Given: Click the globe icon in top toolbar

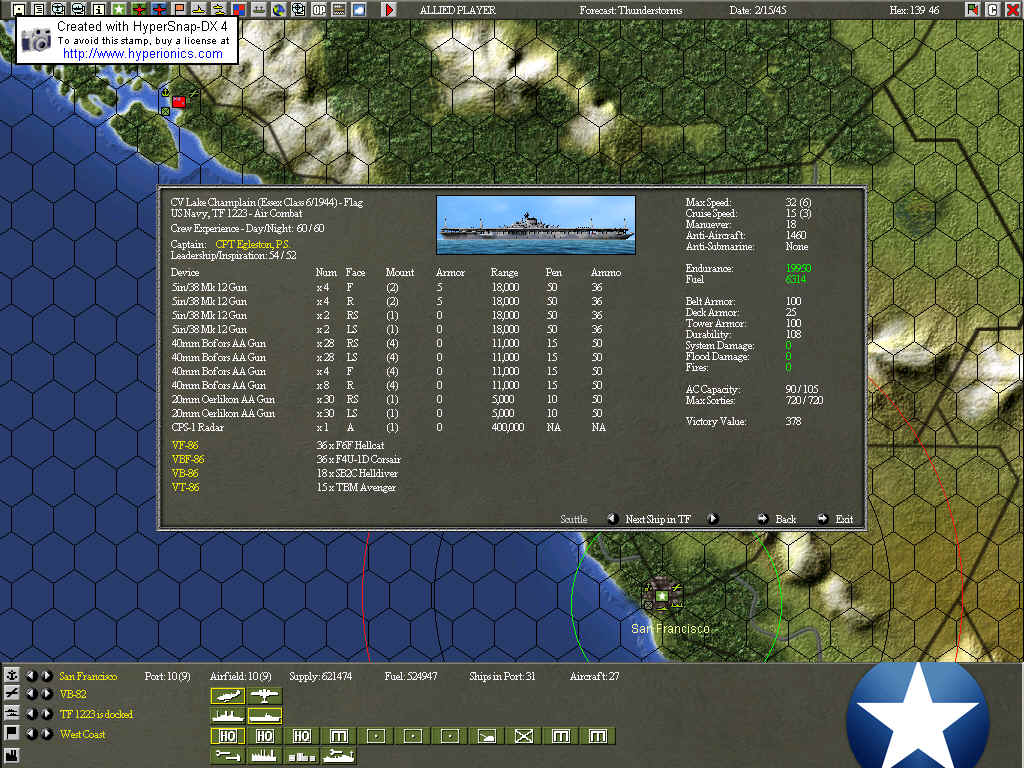Looking at the screenshot, I should point(279,9).
